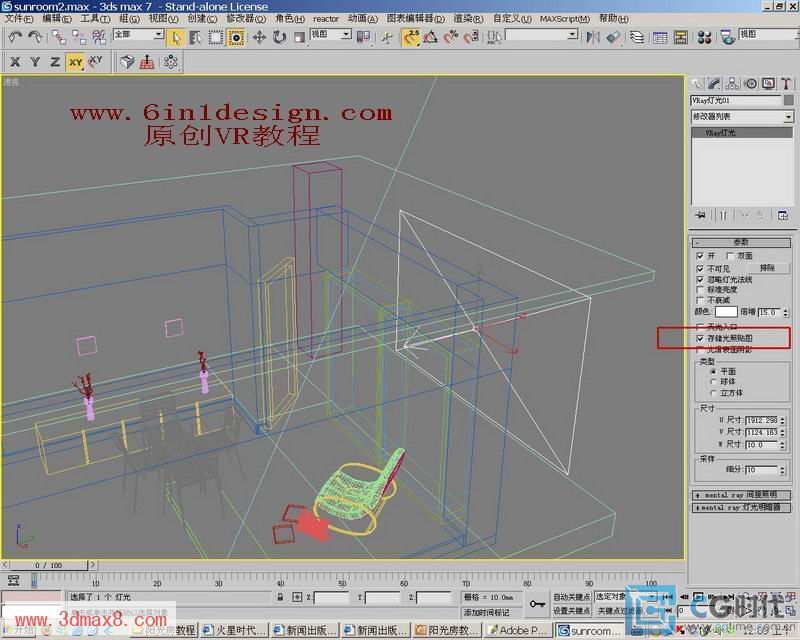Open the Layer Manager icon
Image resolution: width=800 pixels, height=640 pixels.
point(637,37)
